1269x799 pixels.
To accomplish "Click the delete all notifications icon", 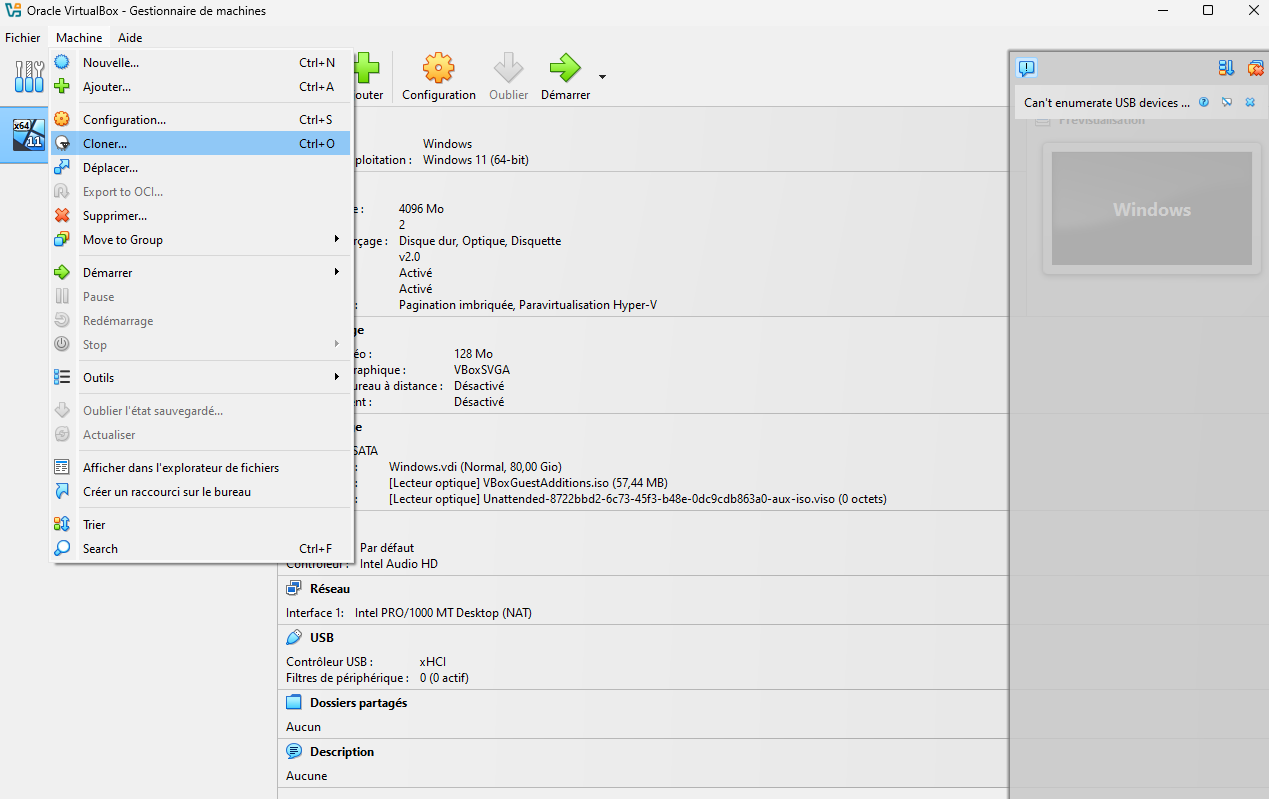I will point(1255,68).
